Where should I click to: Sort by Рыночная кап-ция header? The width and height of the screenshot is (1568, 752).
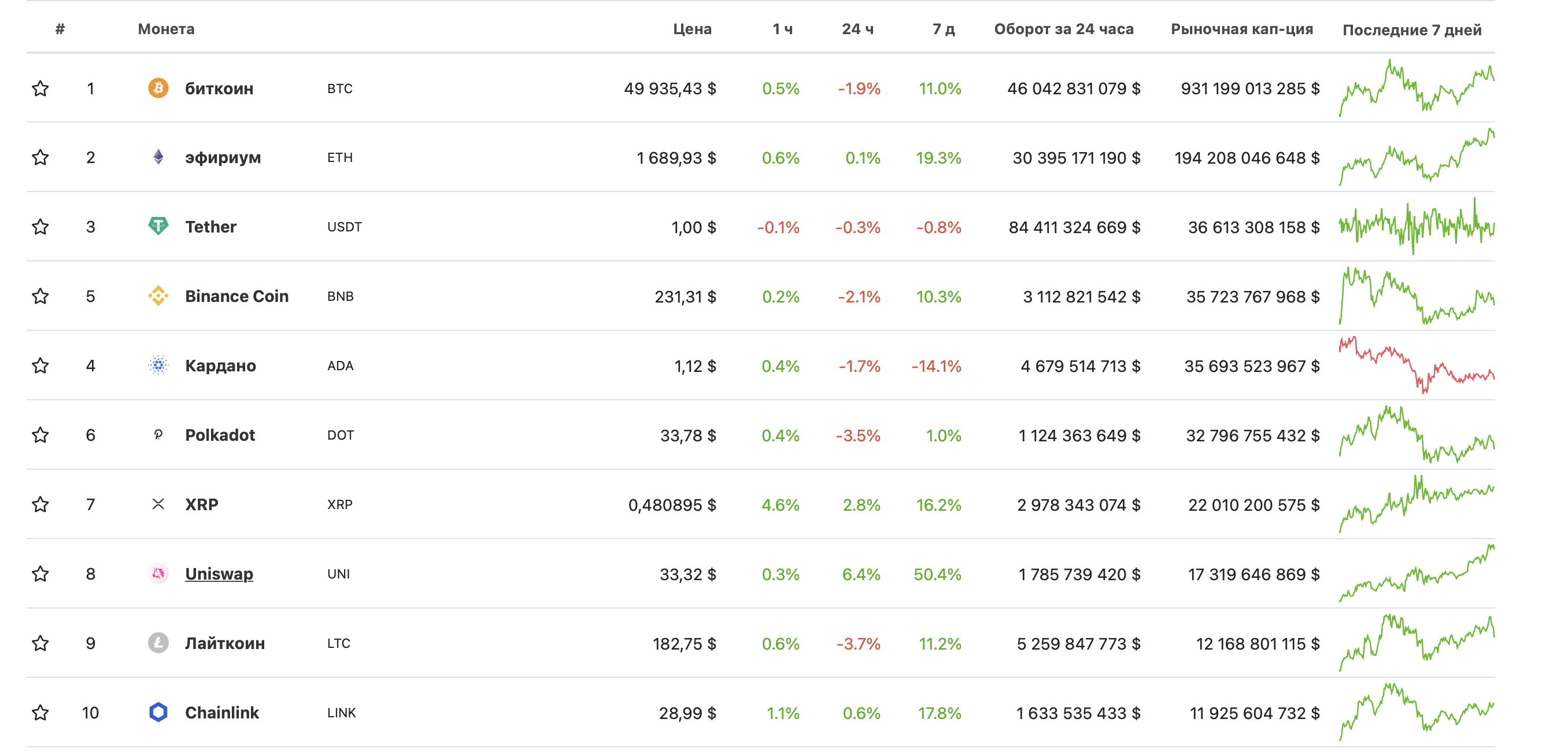(1242, 28)
